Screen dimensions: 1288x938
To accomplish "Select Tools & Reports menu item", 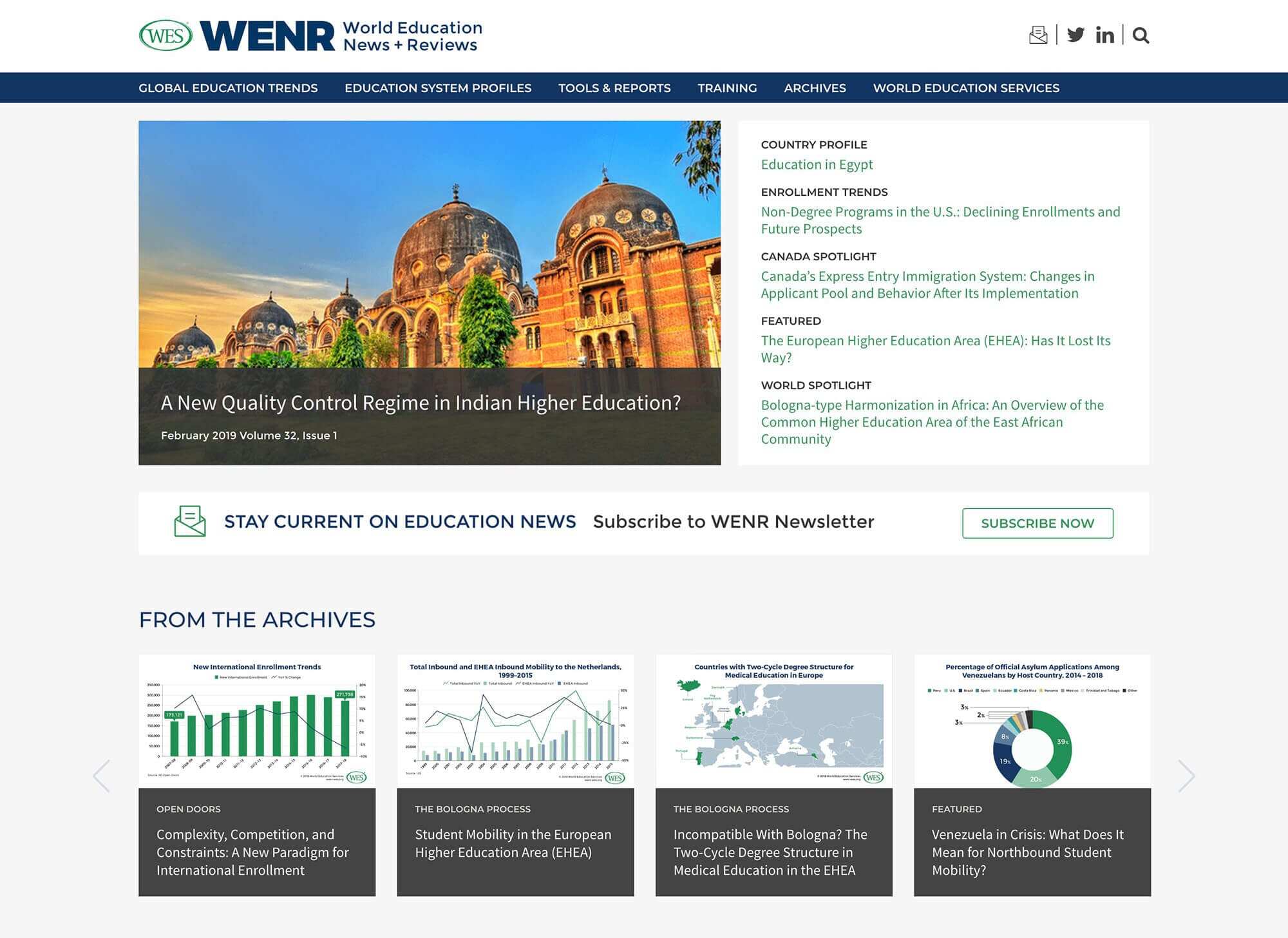I will tap(614, 88).
